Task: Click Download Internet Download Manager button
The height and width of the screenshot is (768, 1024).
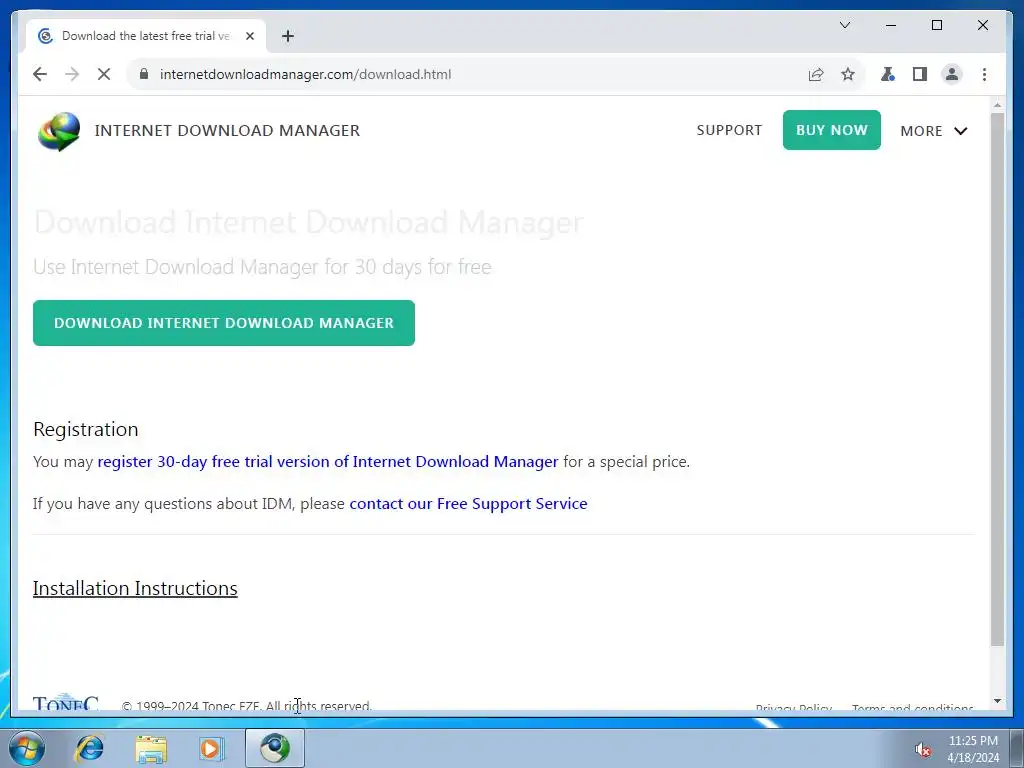Action: click(x=224, y=323)
